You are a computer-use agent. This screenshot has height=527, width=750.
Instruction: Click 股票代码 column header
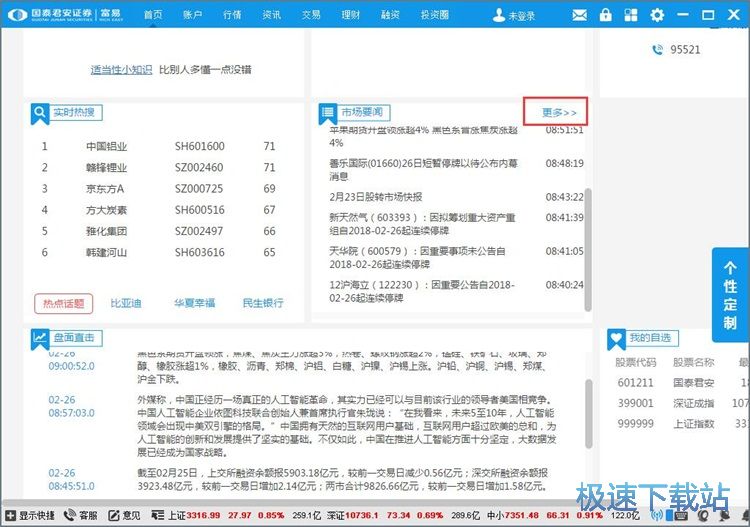(x=636, y=362)
